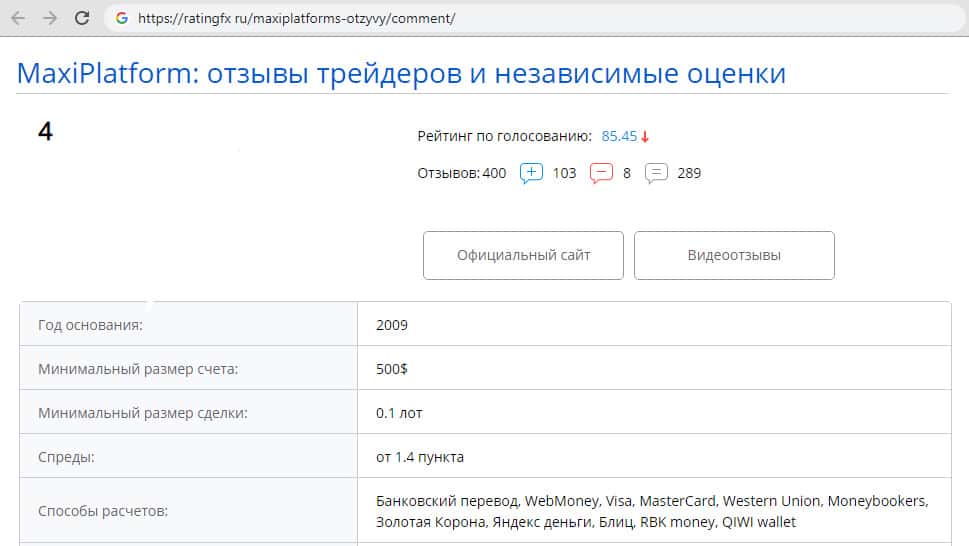This screenshot has width=969, height=546.
Task: Reload the current page
Action: point(83,18)
